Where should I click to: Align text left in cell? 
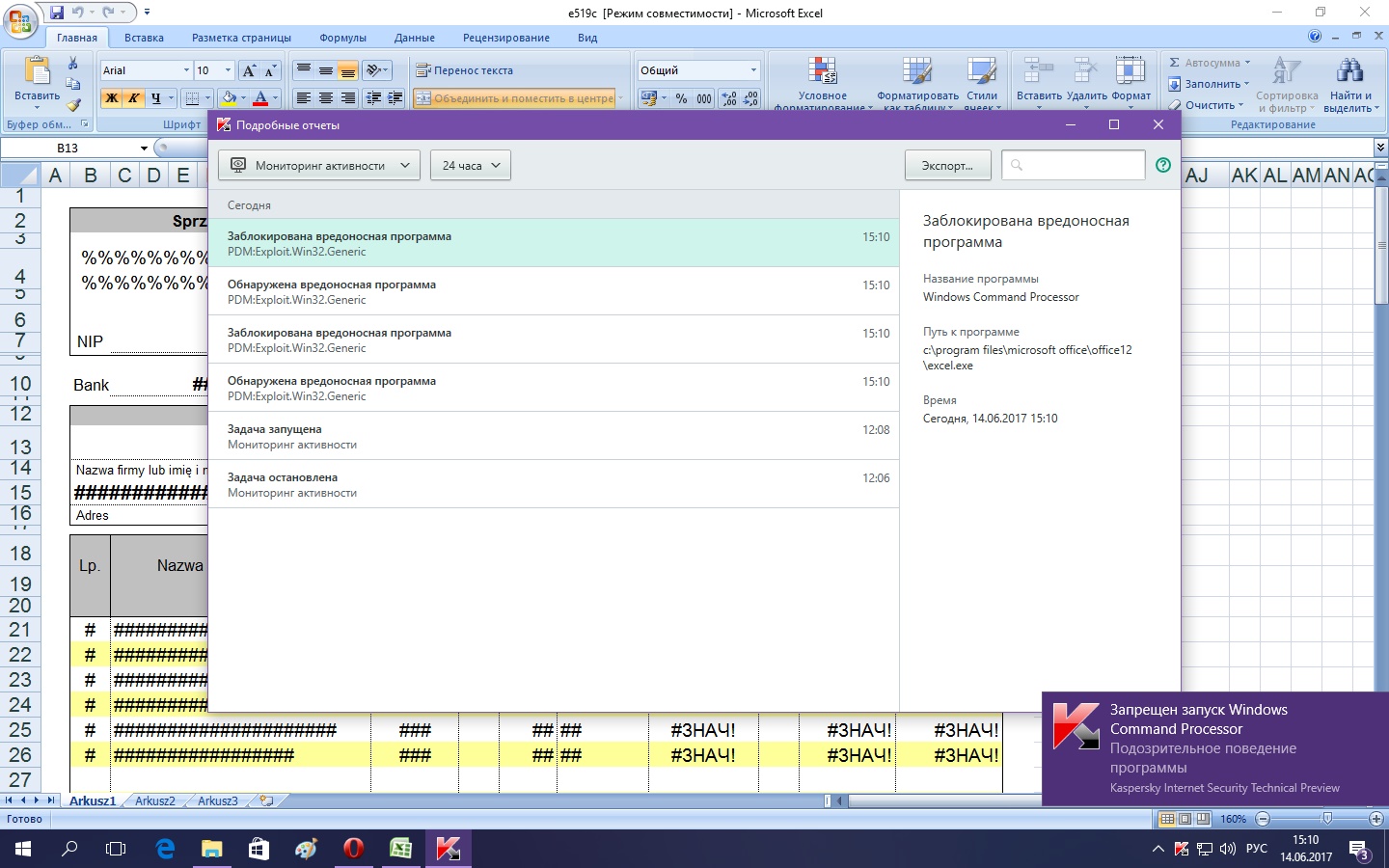tap(304, 98)
